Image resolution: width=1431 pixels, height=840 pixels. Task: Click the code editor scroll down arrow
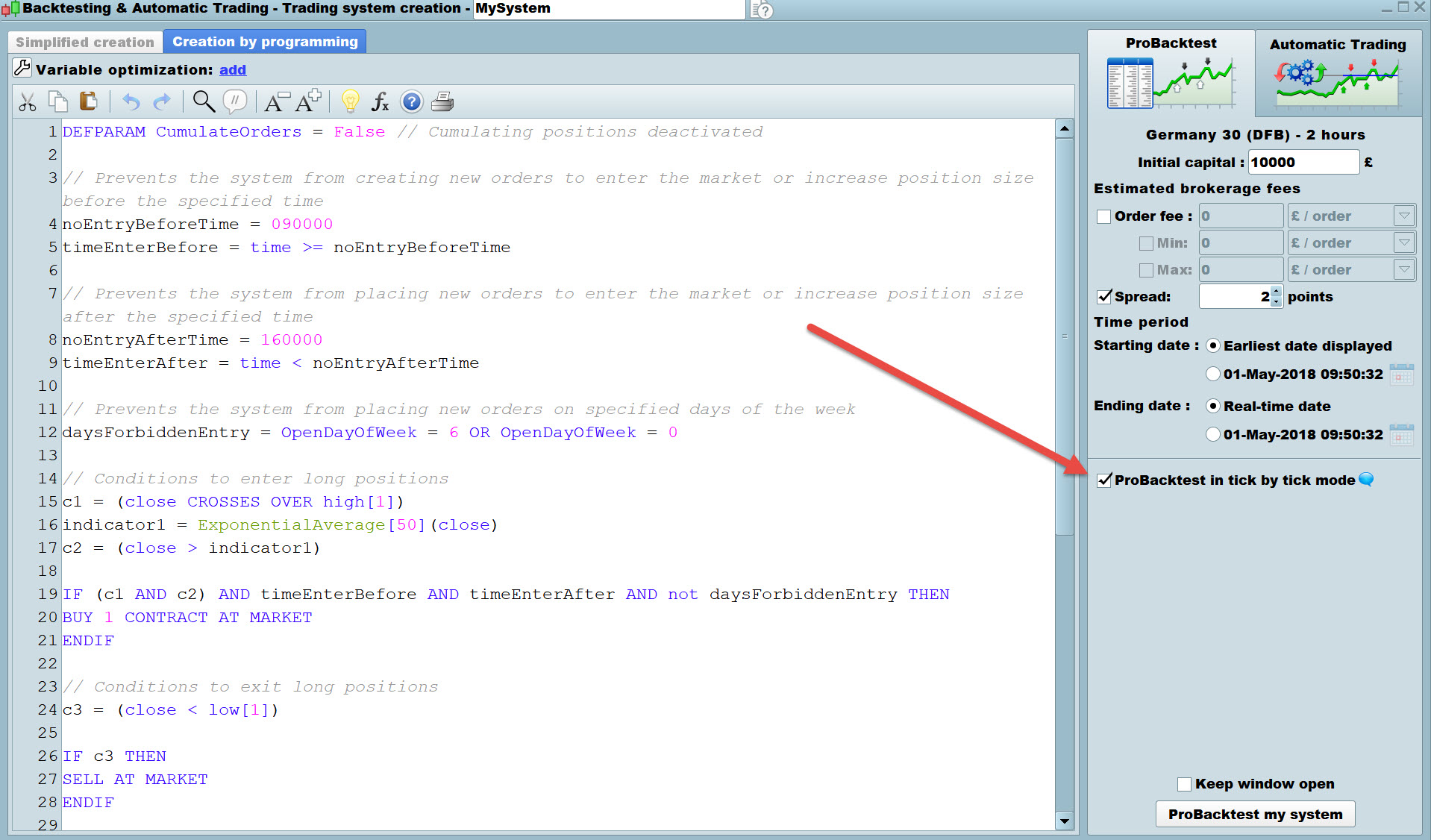[x=1065, y=821]
